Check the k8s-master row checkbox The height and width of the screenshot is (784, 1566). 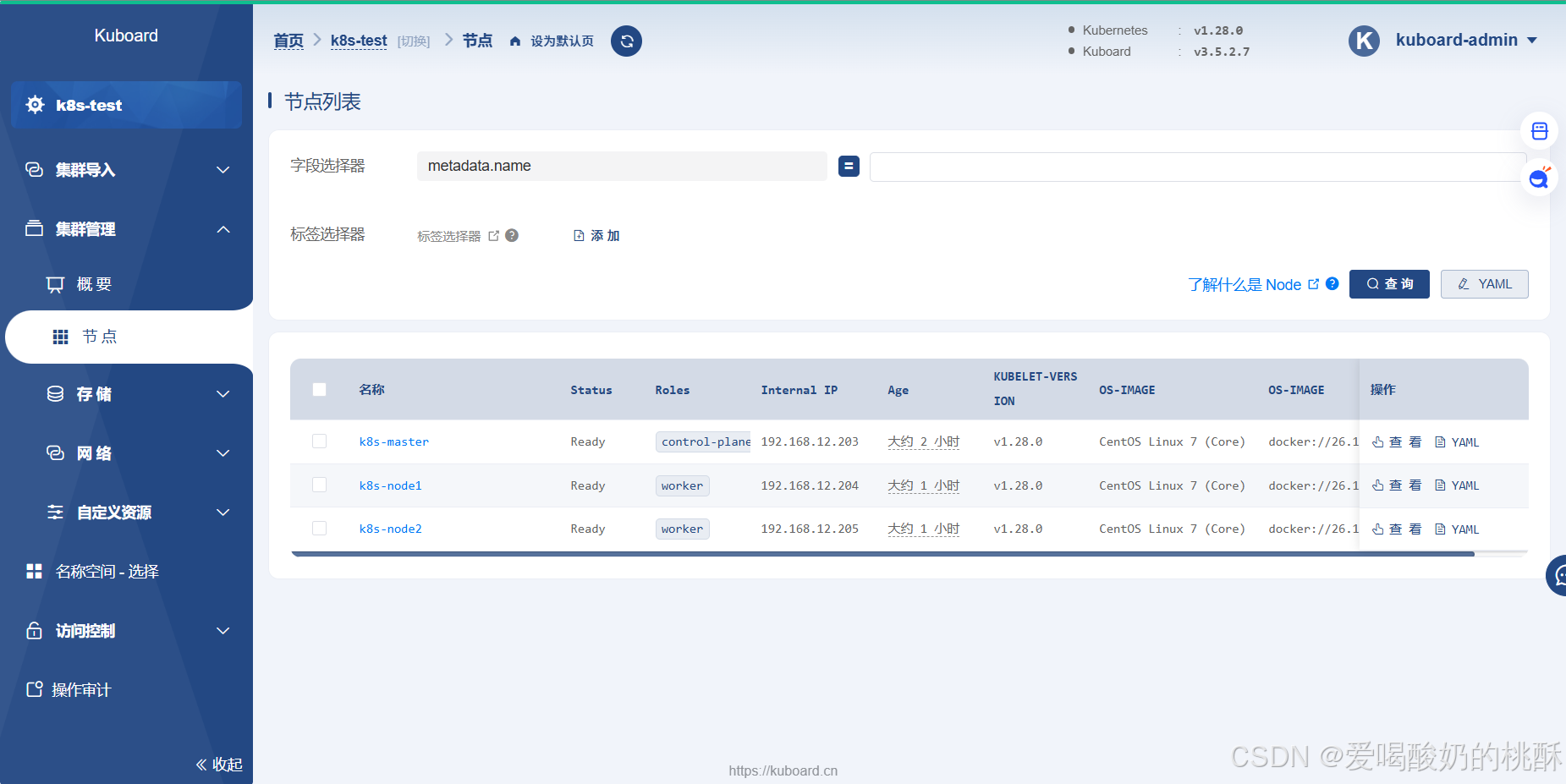click(x=319, y=441)
